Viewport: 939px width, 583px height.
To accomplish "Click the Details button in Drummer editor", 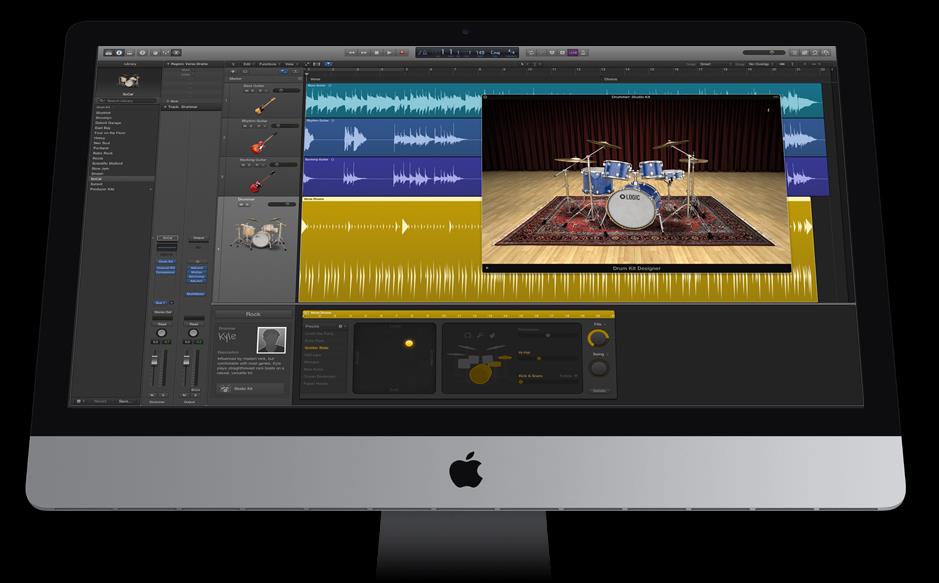I will (x=599, y=391).
